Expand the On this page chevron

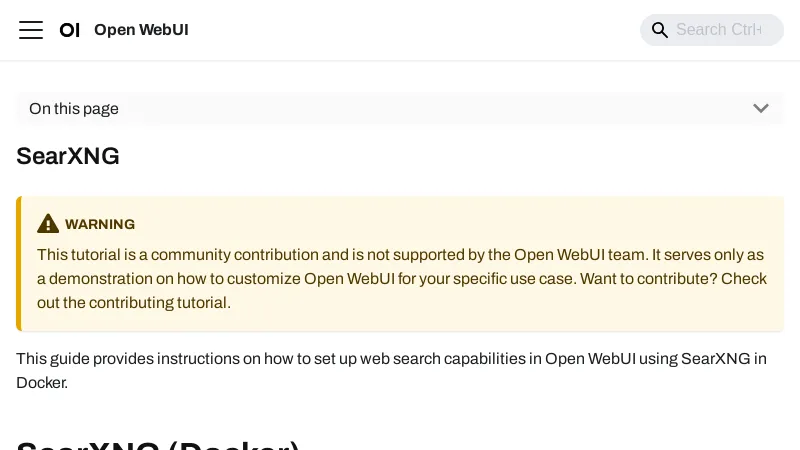761,109
